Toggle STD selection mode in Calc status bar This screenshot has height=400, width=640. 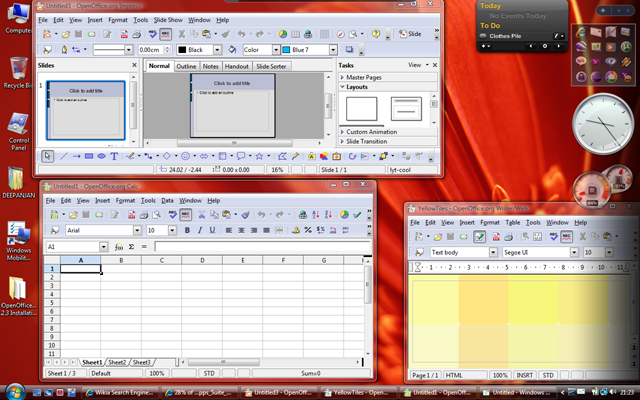[209, 373]
